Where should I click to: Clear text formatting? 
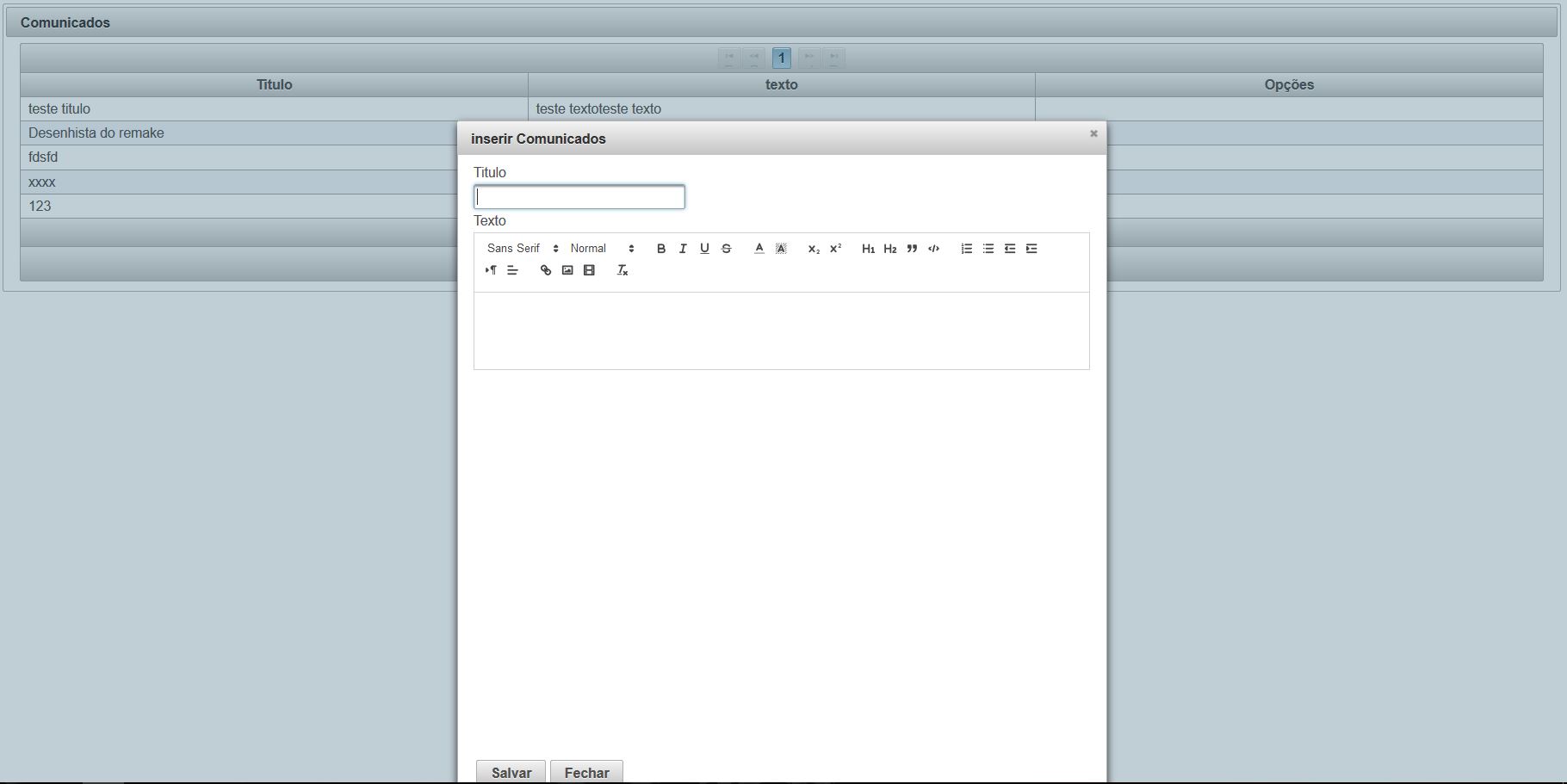(622, 270)
